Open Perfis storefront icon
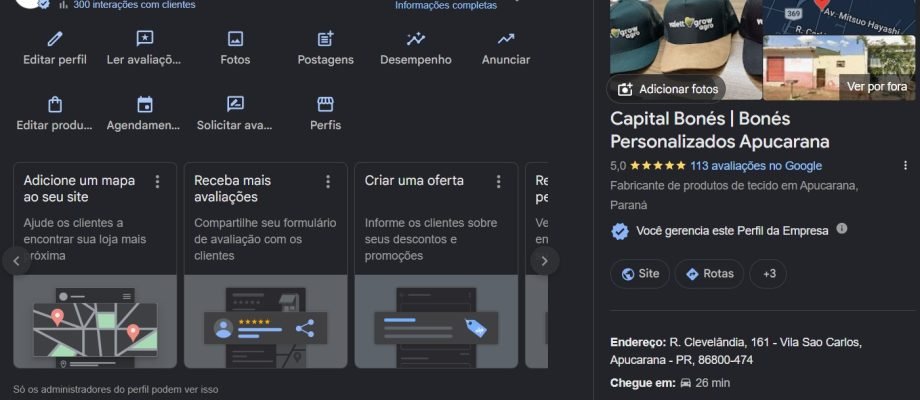Image resolution: width=920 pixels, height=400 pixels. [x=326, y=104]
